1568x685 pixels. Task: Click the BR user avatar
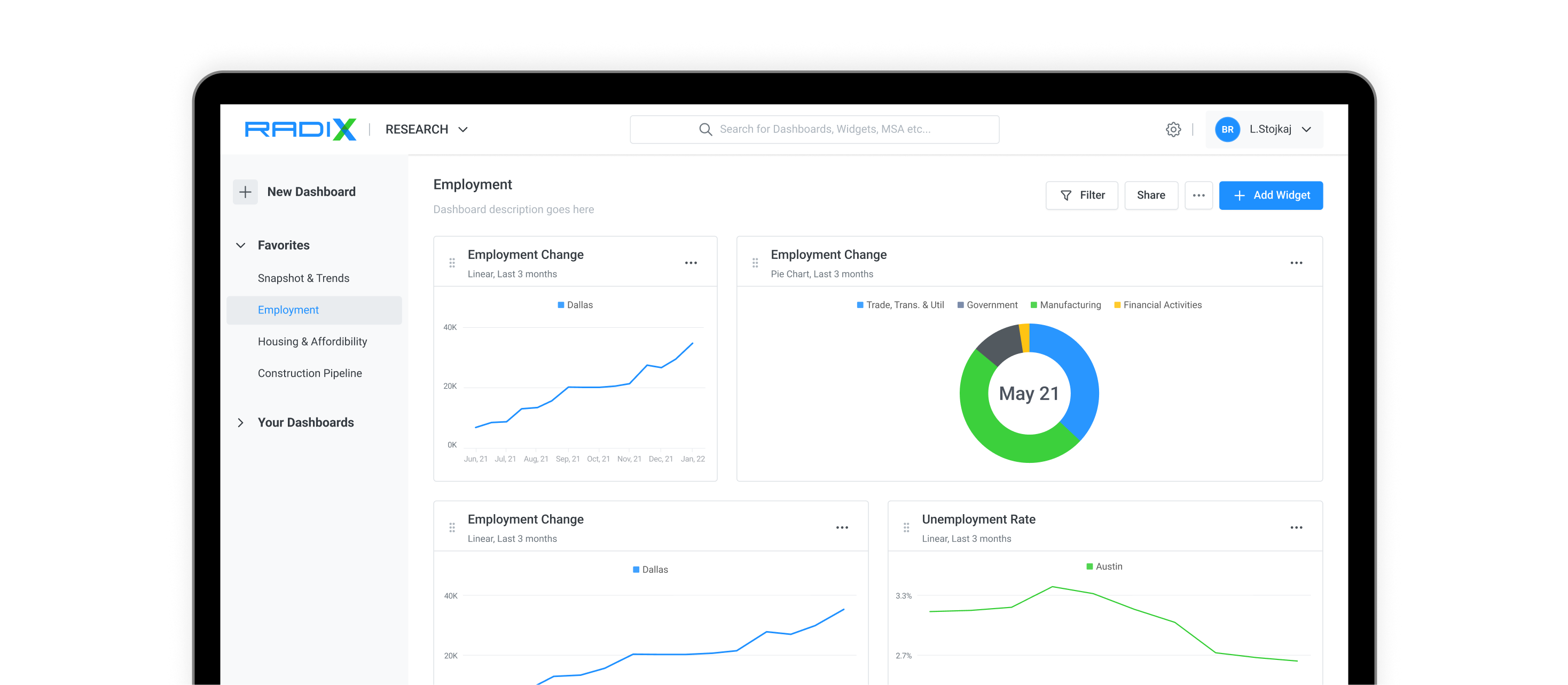(x=1227, y=130)
